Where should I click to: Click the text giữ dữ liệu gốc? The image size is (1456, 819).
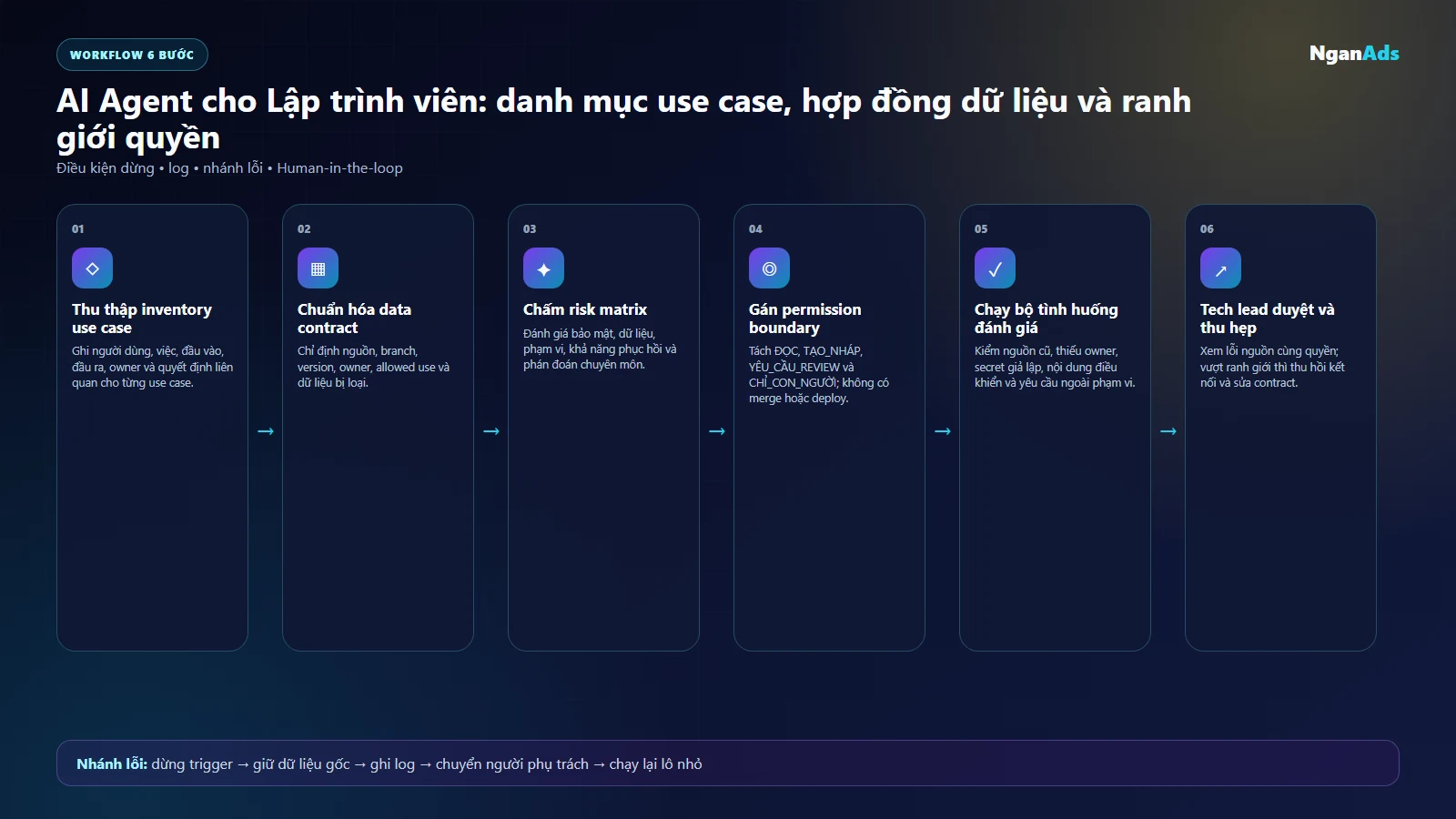pyautogui.click(x=301, y=764)
